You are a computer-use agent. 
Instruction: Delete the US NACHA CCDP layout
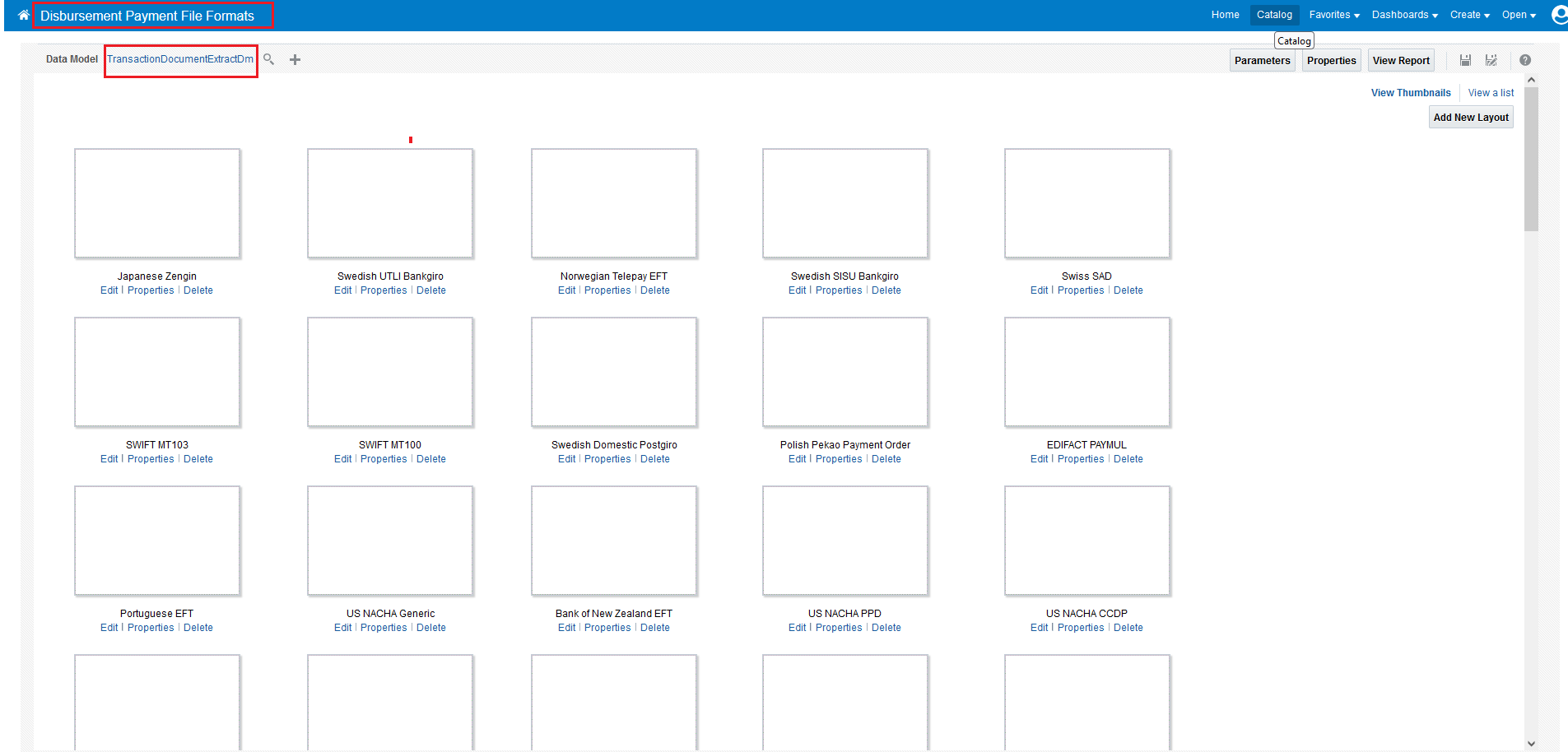click(x=1128, y=628)
